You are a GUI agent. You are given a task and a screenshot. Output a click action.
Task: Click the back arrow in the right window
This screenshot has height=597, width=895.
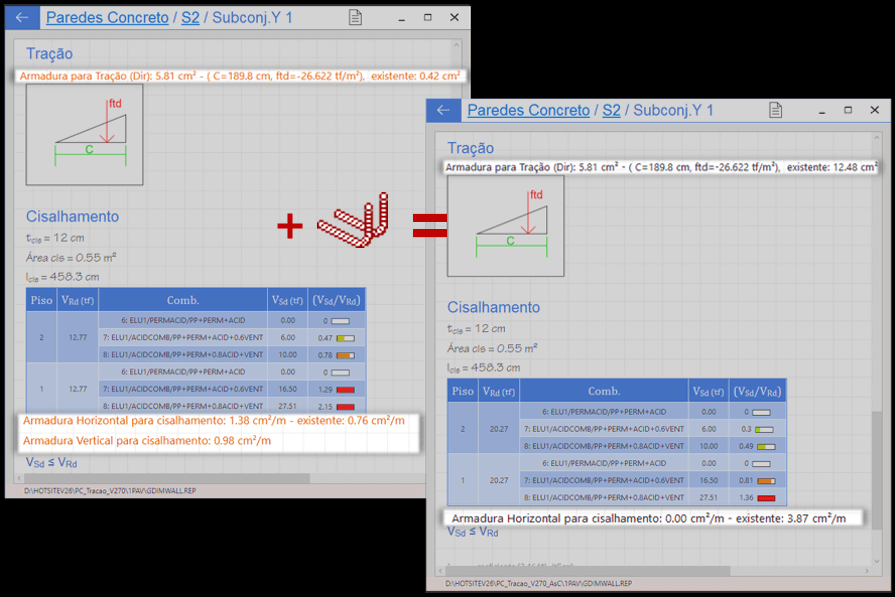click(443, 111)
